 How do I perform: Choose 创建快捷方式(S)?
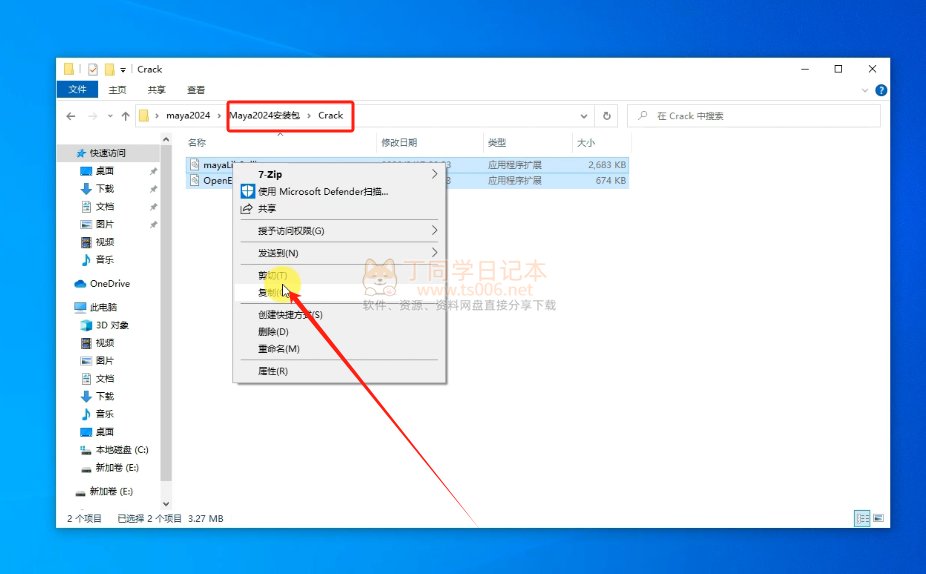340,315
